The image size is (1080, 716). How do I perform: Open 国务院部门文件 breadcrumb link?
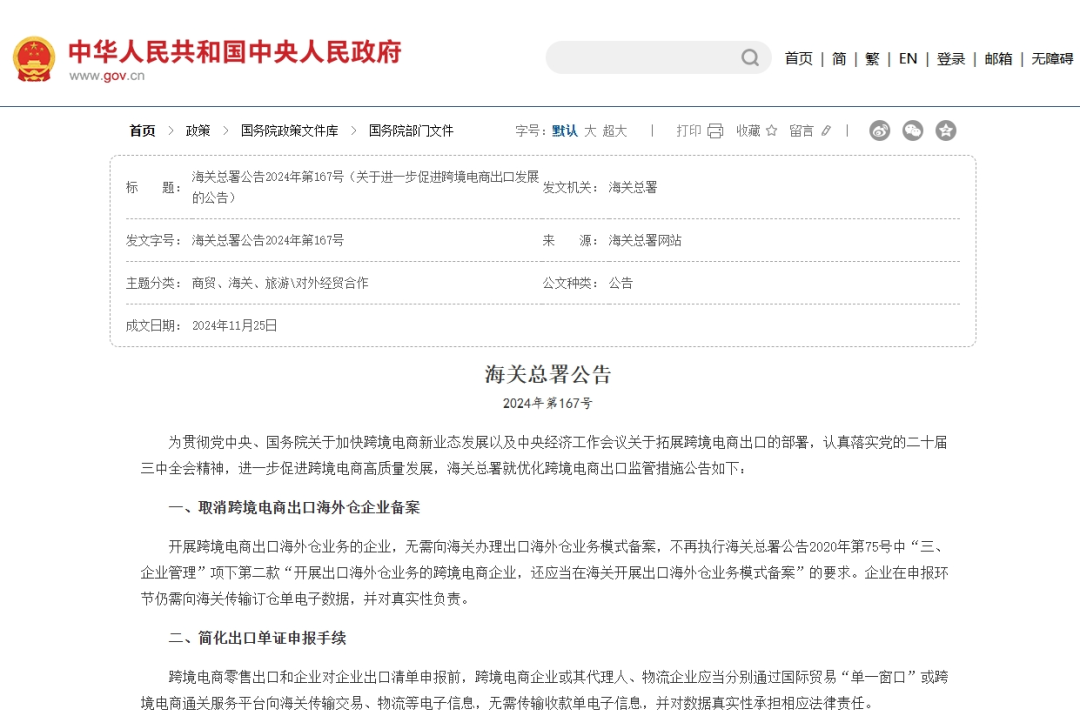411,131
